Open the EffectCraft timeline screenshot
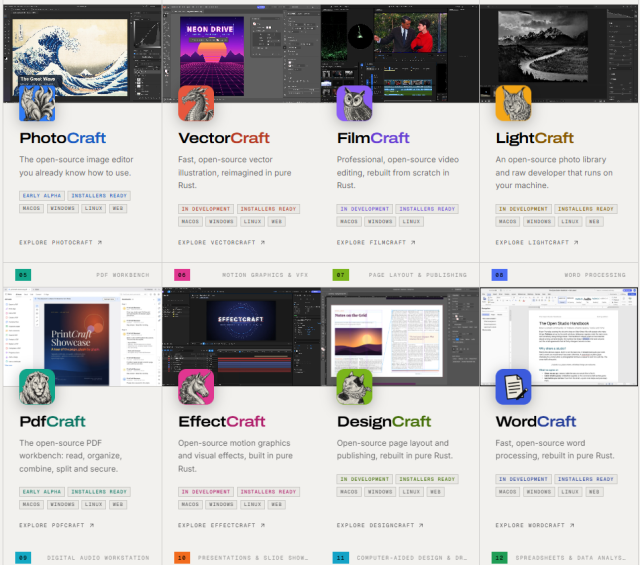640x565 pixels. 241,337
